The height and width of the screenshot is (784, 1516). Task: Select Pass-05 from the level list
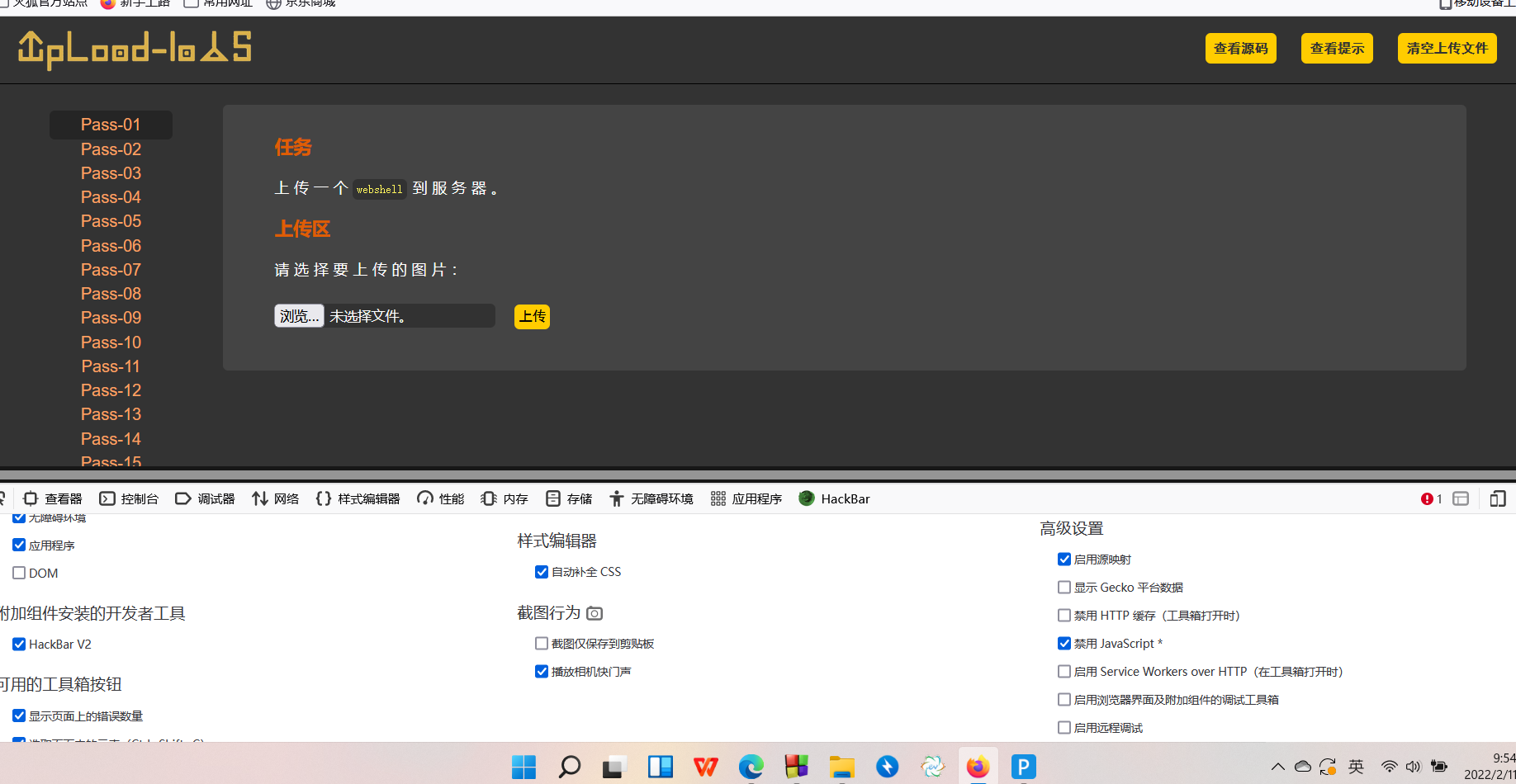tap(111, 221)
